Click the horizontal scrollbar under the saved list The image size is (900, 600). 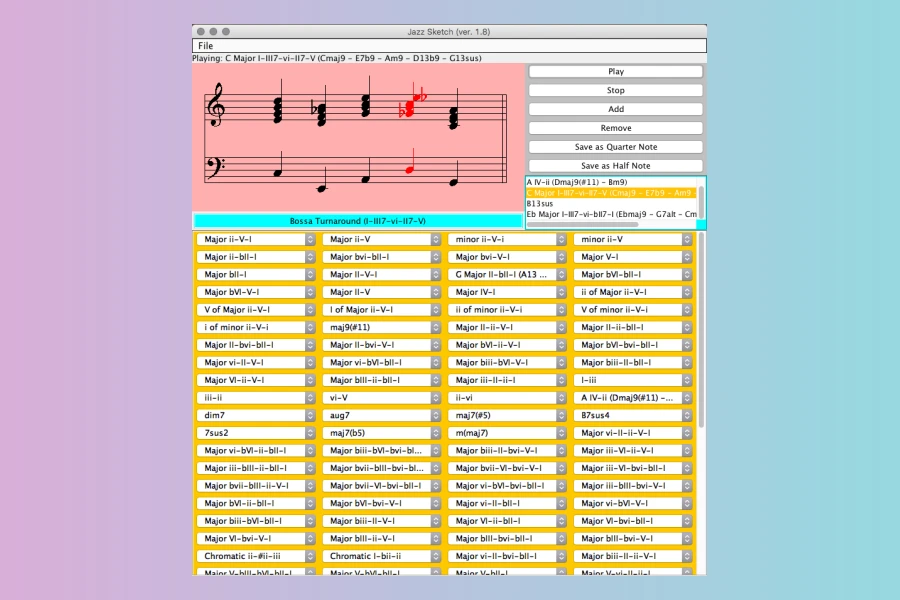(x=582, y=224)
